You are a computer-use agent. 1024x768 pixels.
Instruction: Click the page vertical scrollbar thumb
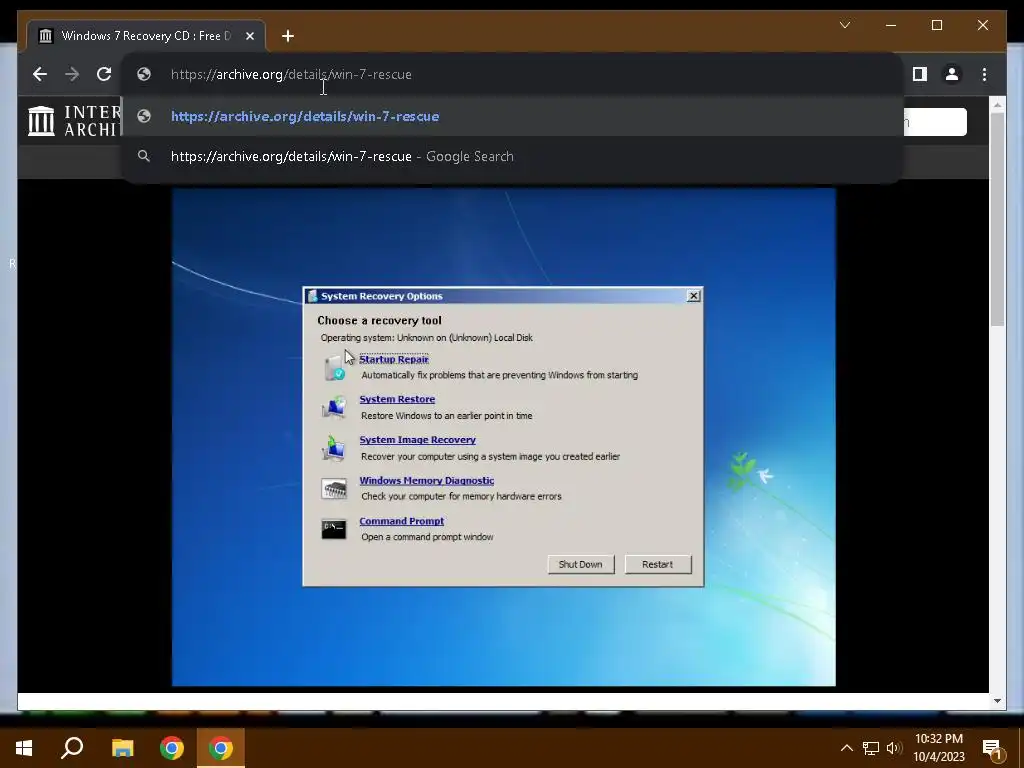coord(997,219)
